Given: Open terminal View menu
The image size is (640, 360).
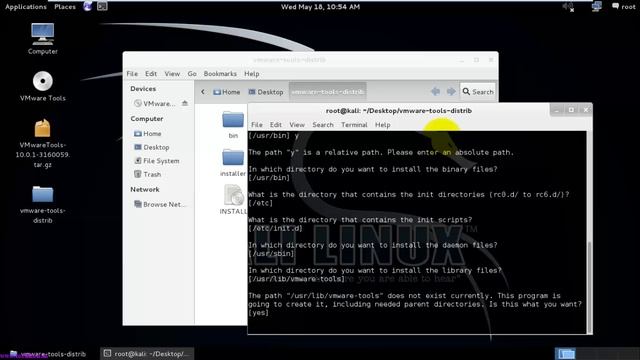Looking at the screenshot, I should click(297, 124).
